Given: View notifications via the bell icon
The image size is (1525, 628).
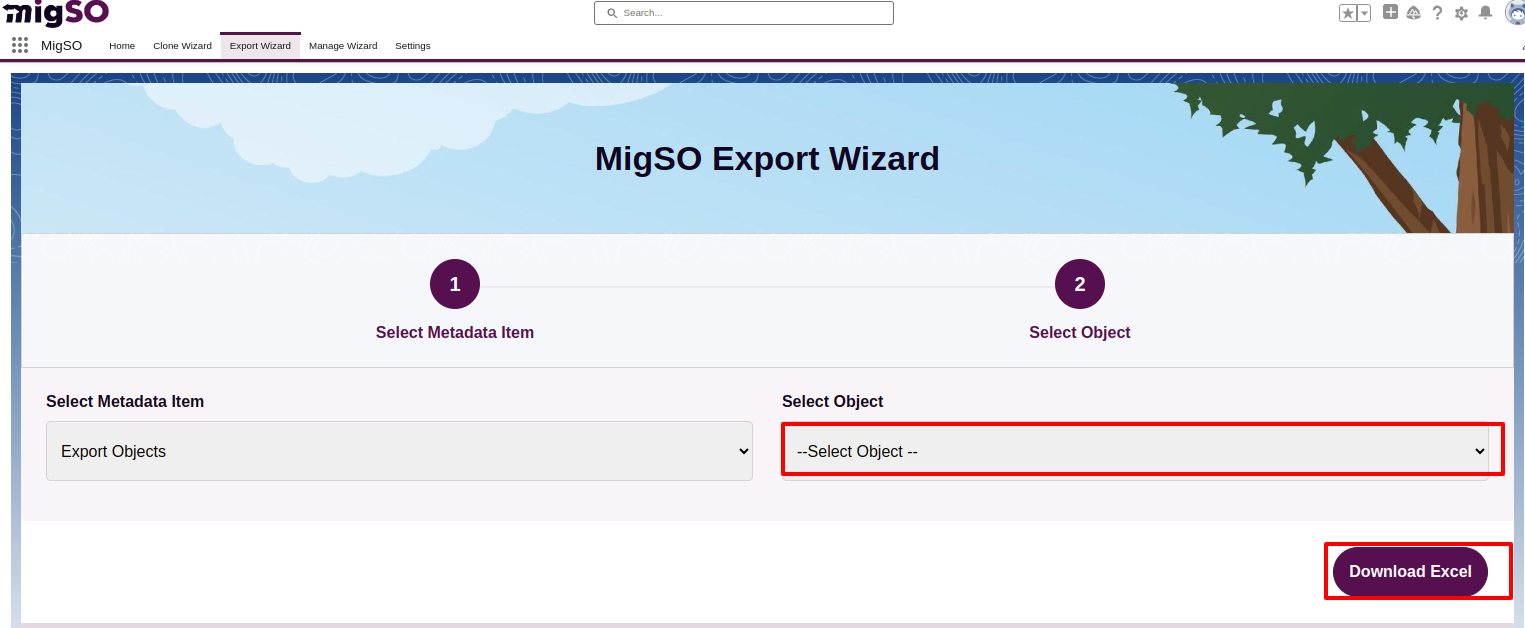Looking at the screenshot, I should coord(1485,12).
